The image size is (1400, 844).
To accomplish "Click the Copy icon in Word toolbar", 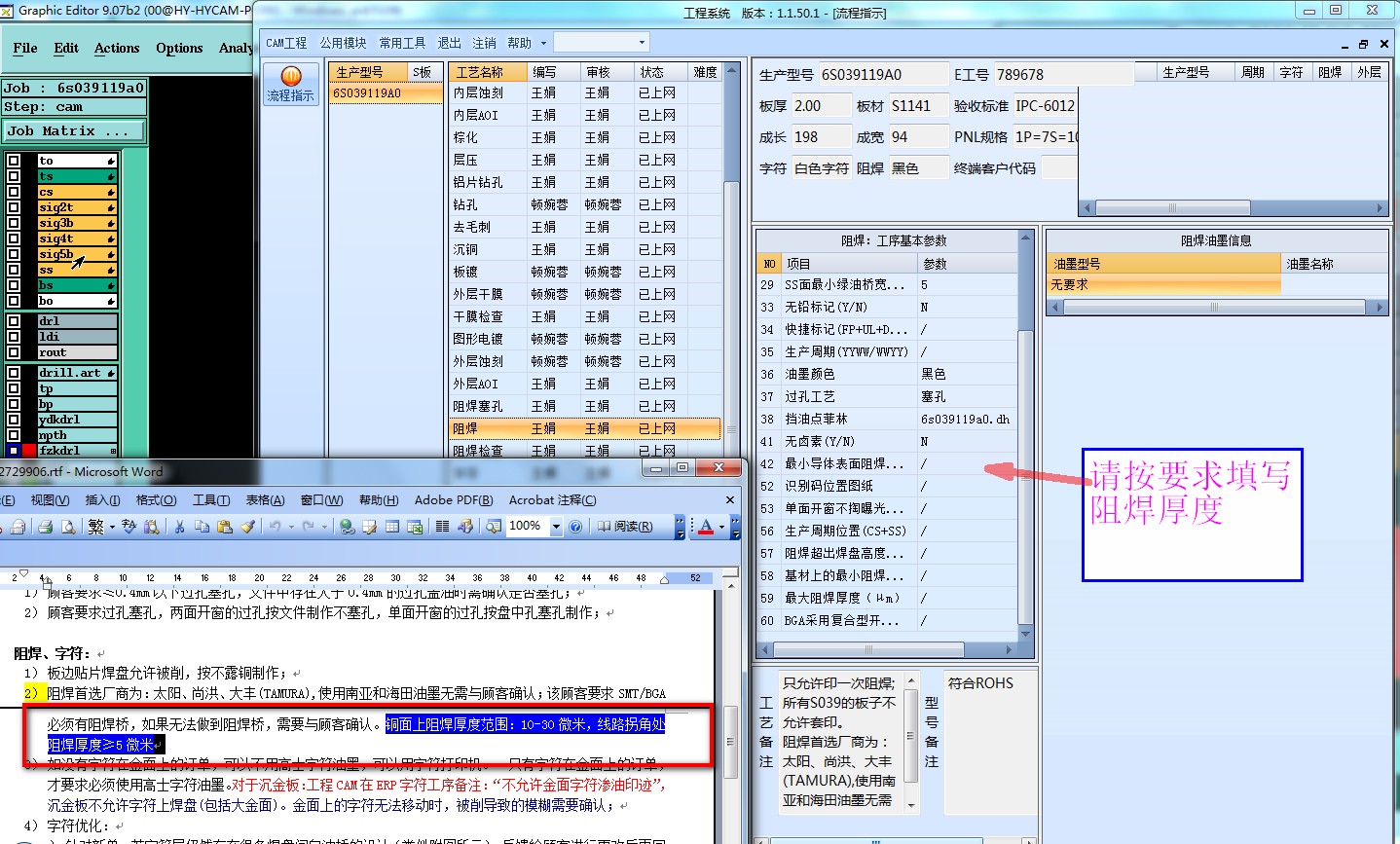I will pos(202,527).
